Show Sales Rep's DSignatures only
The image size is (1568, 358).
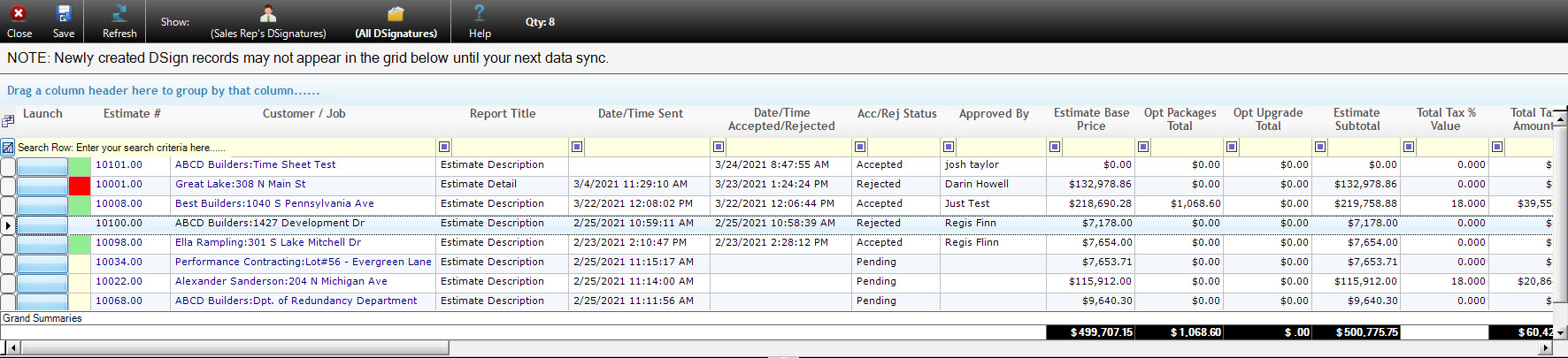(x=268, y=14)
